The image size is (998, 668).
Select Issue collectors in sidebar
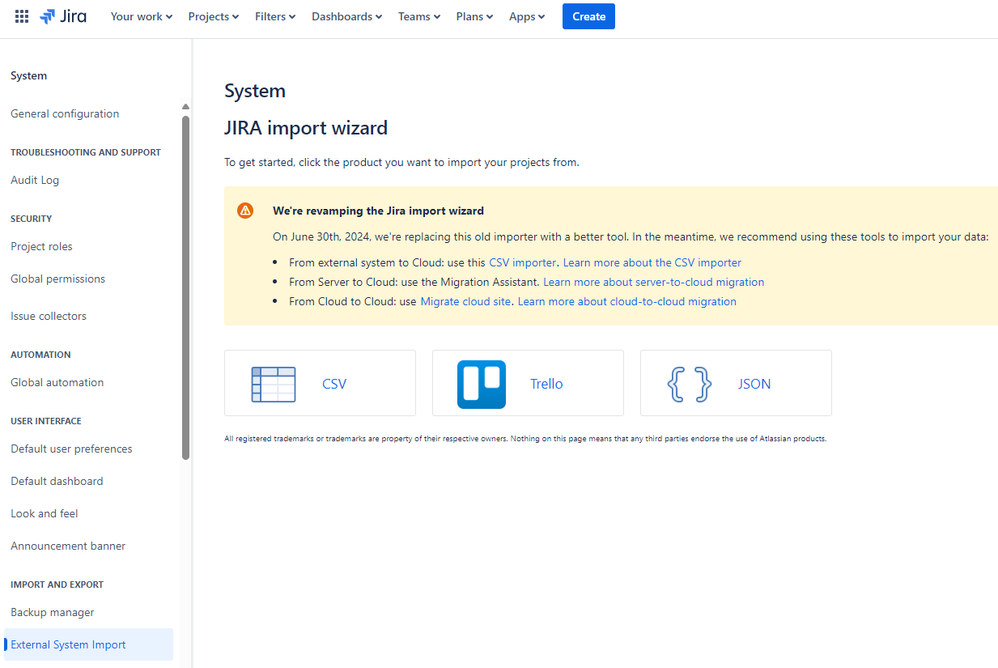[x=48, y=316]
